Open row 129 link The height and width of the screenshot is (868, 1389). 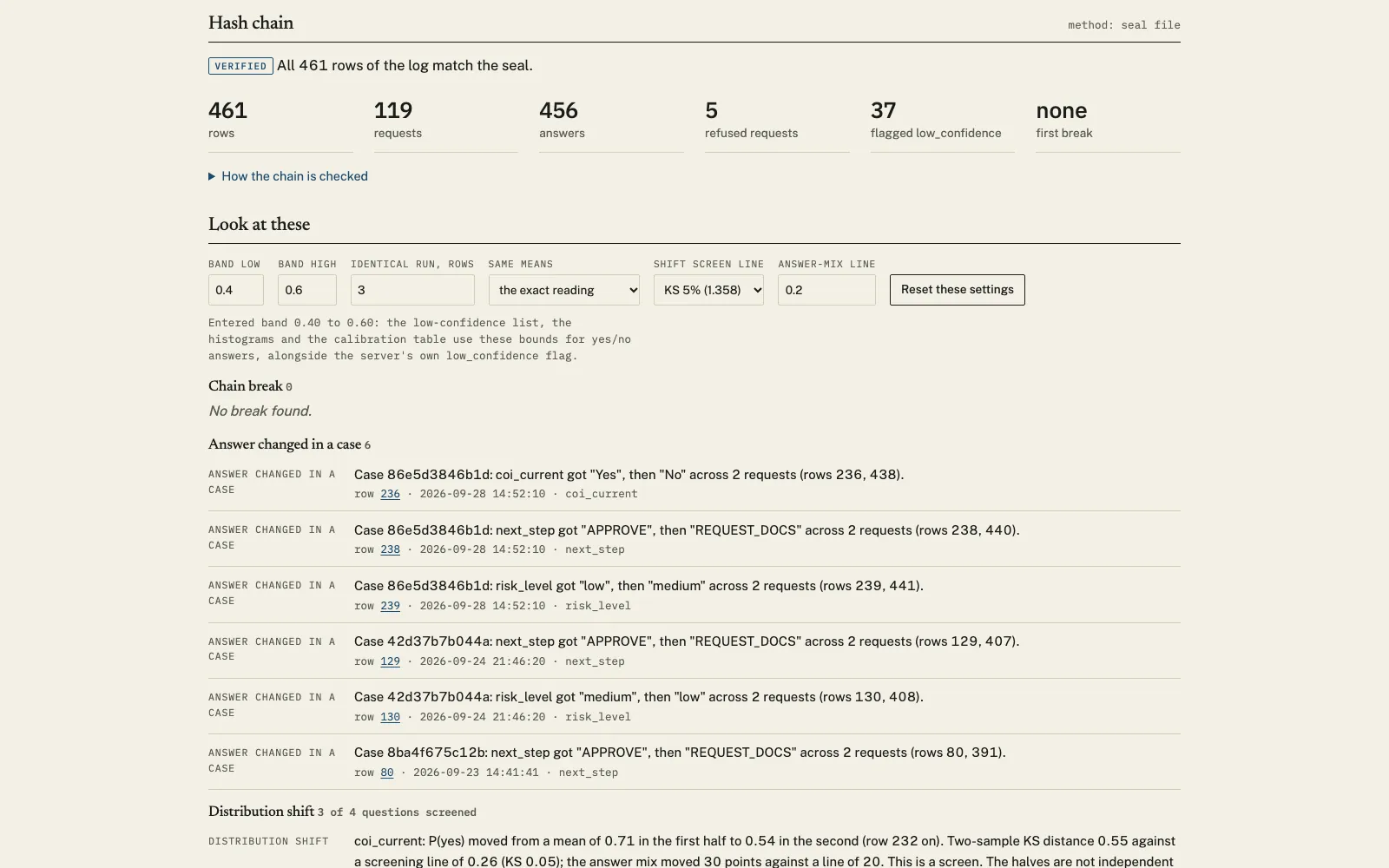(x=390, y=661)
